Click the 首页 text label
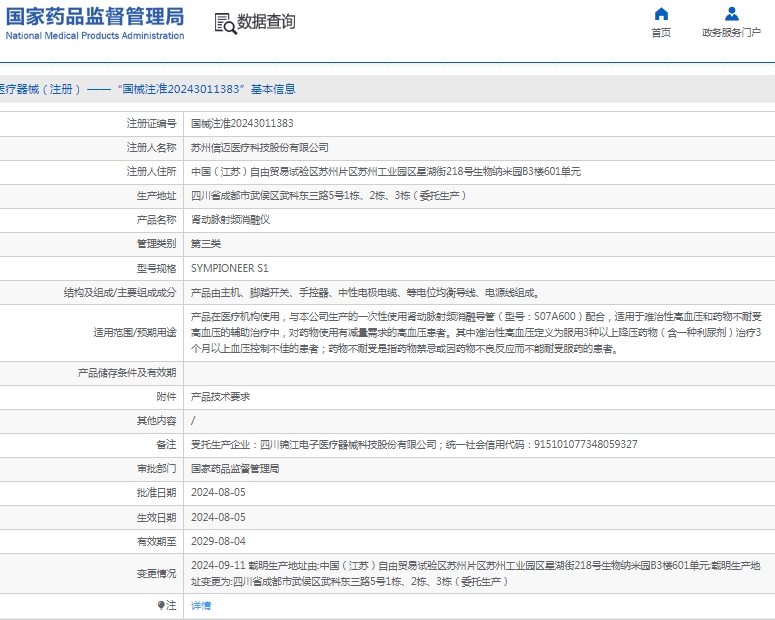The height and width of the screenshot is (620, 775). (x=661, y=33)
